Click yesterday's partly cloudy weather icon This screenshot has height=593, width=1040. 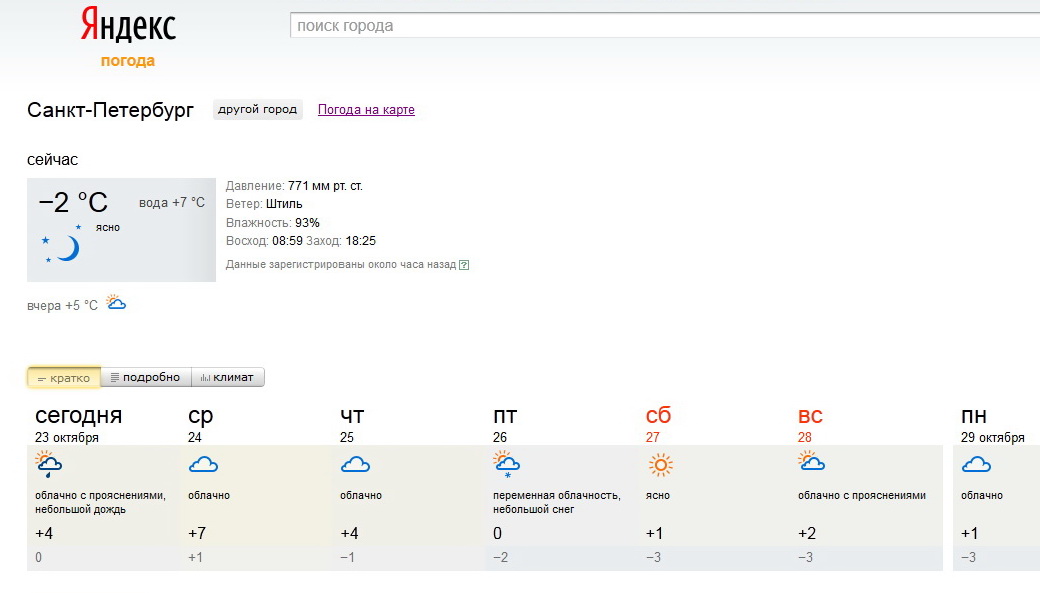[x=116, y=303]
